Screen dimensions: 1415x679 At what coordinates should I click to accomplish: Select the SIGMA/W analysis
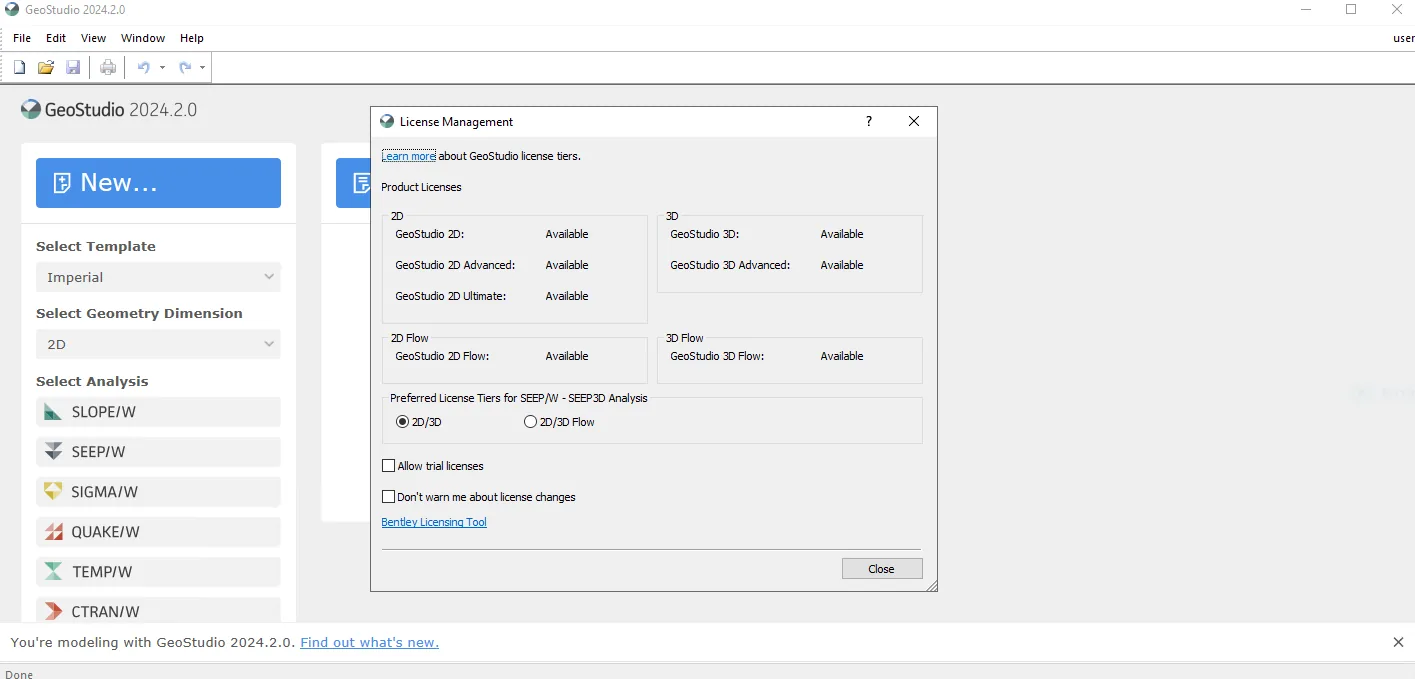(158, 492)
